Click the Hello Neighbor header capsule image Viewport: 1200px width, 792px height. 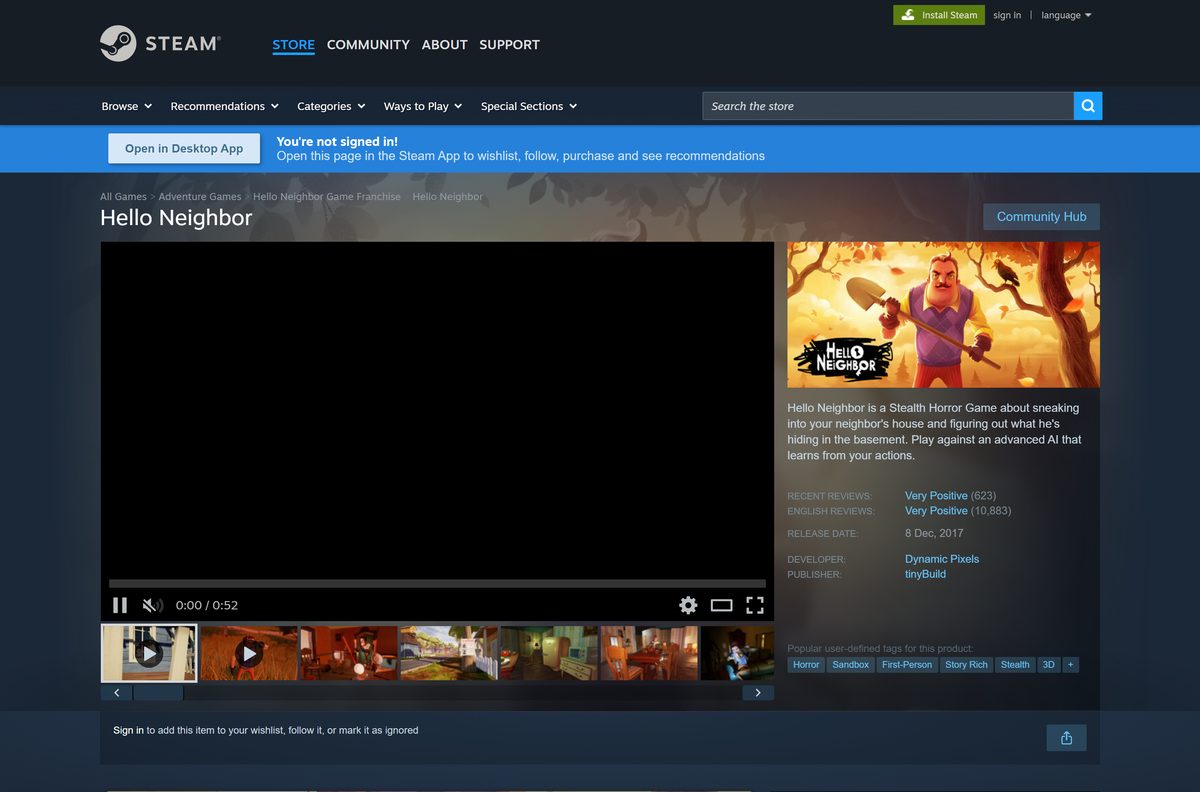click(943, 314)
